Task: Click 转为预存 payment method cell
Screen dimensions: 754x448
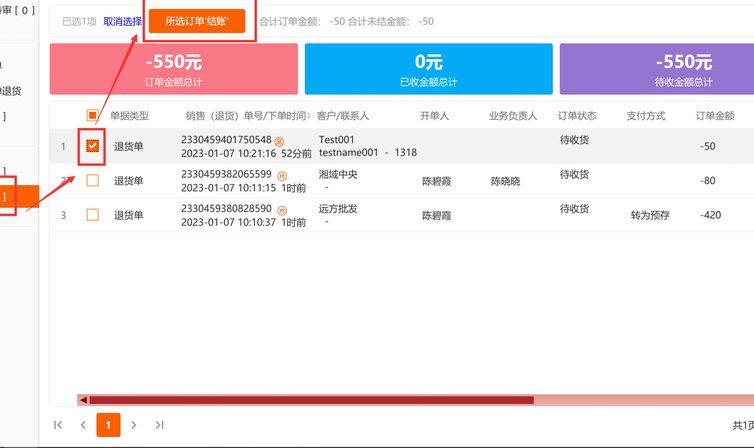Action: click(650, 215)
